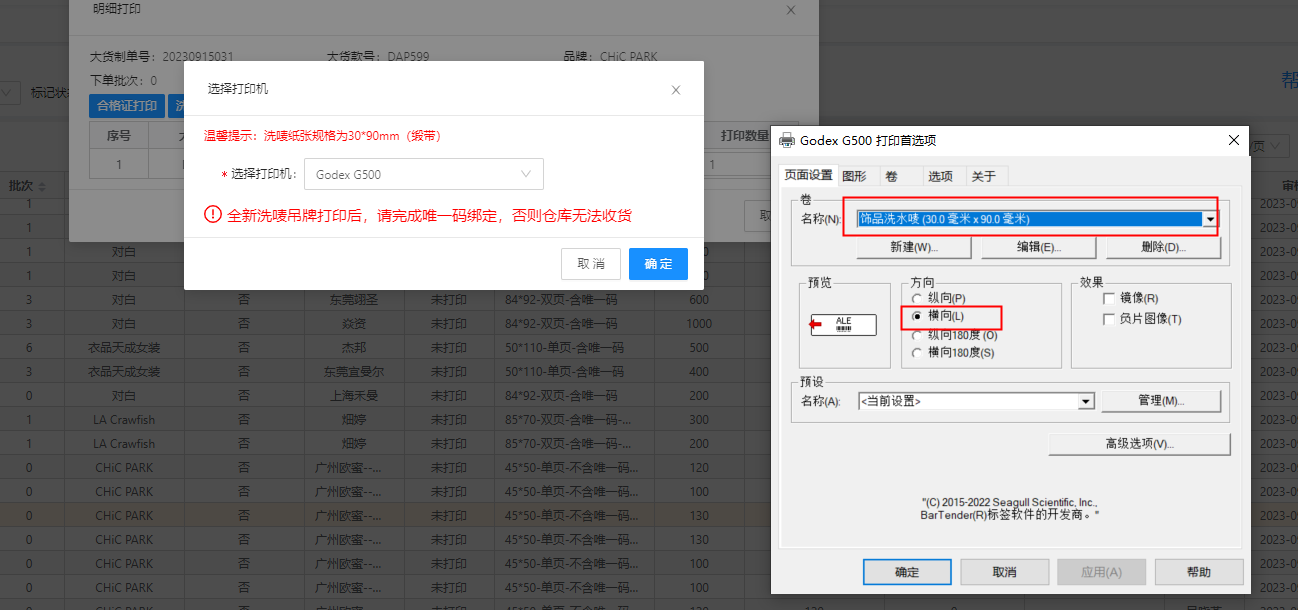Viewport: 1298px width, 610px height.
Task: Expand the 预设 名称 preset dropdown
Action: (x=1086, y=401)
